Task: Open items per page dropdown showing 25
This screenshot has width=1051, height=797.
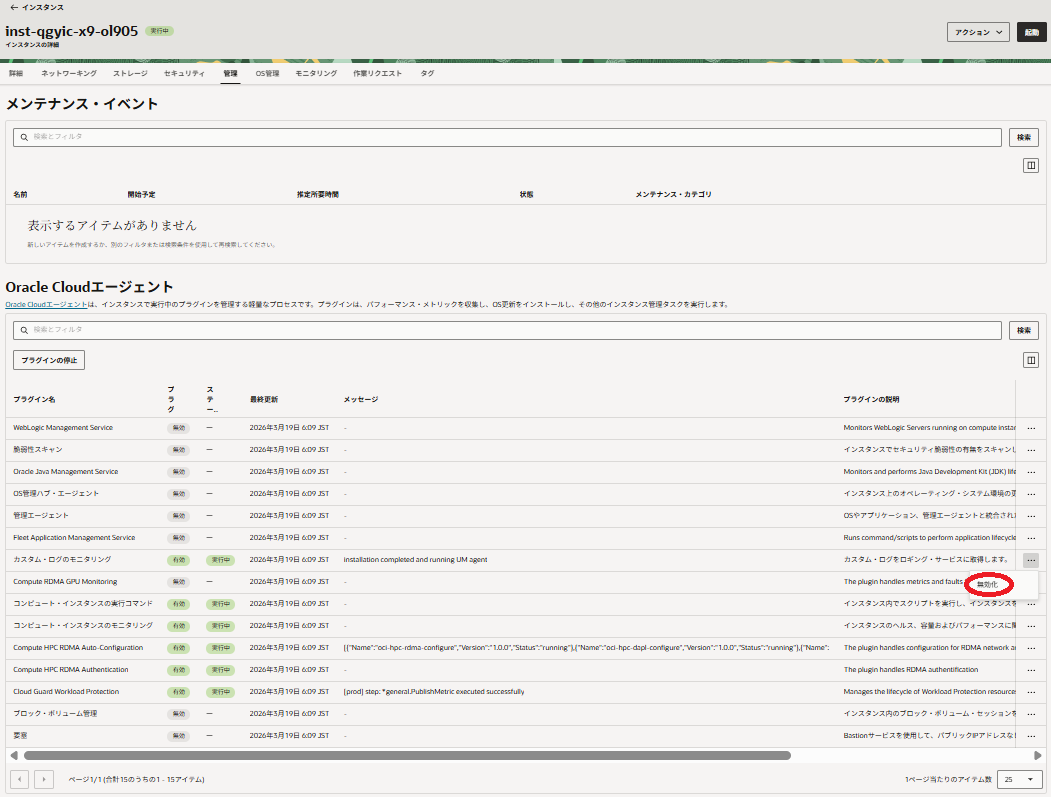Action: pos(1019,779)
